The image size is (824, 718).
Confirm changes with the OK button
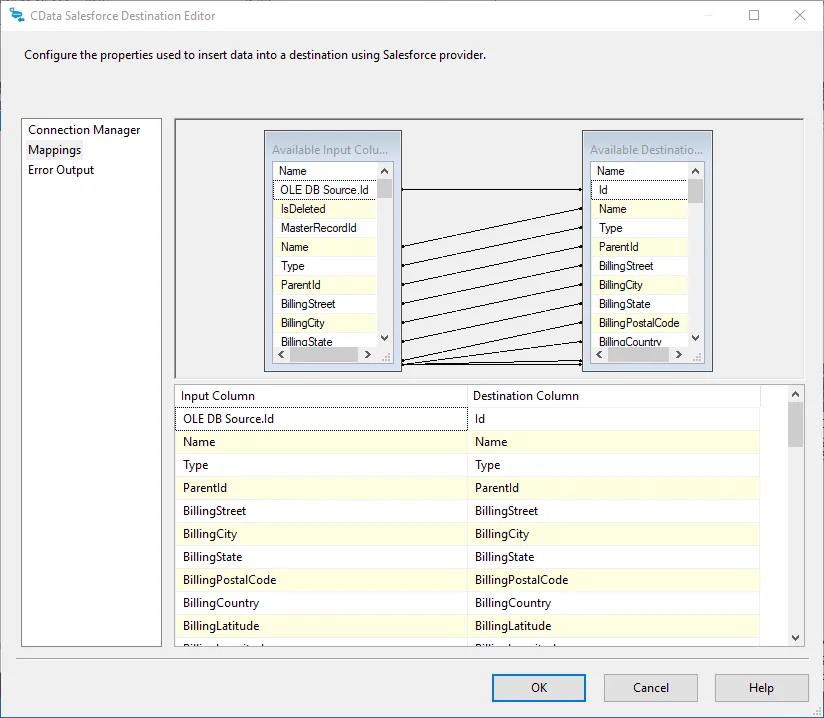[x=538, y=688]
